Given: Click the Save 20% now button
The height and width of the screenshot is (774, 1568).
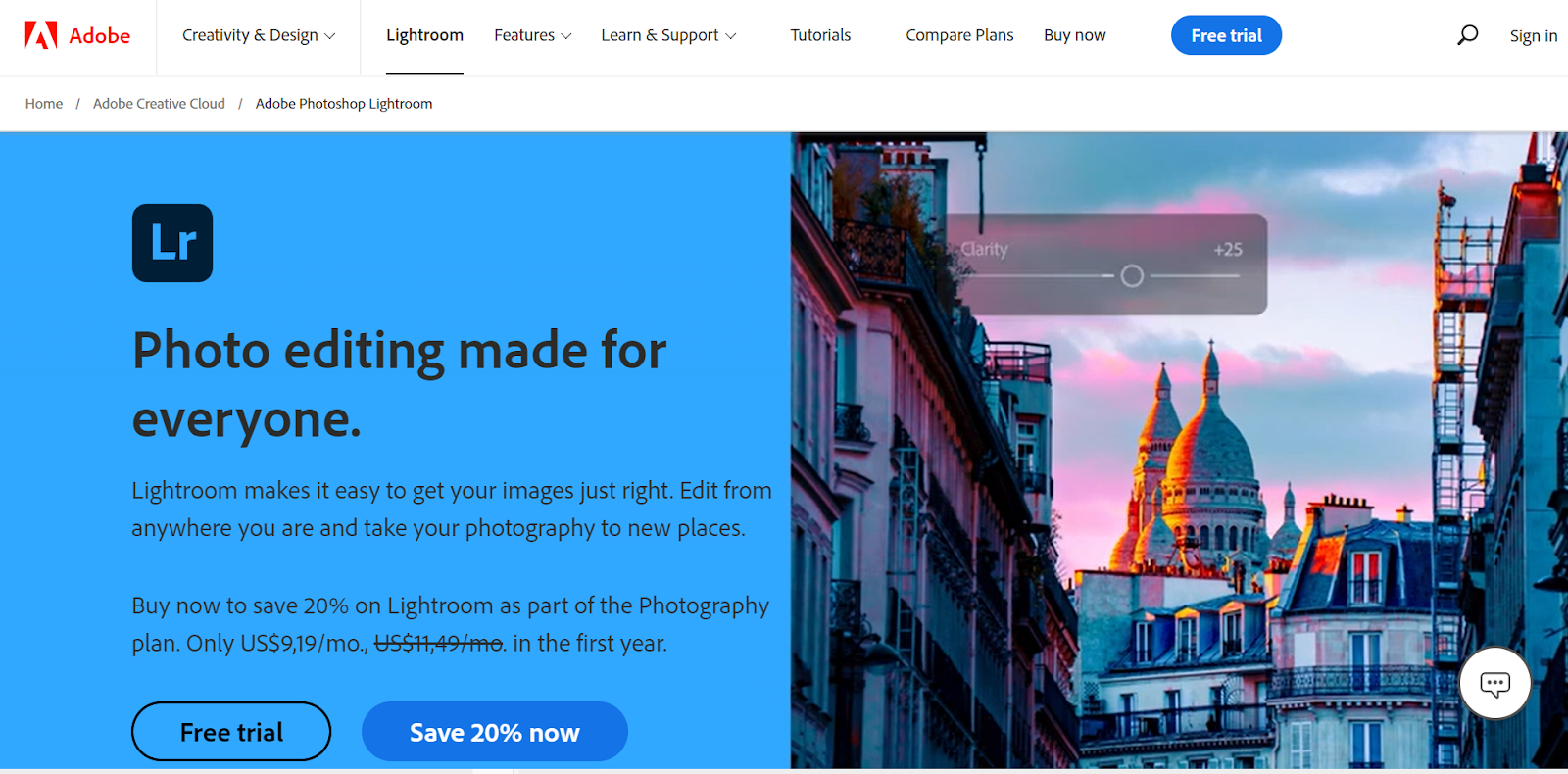Looking at the screenshot, I should (495, 732).
